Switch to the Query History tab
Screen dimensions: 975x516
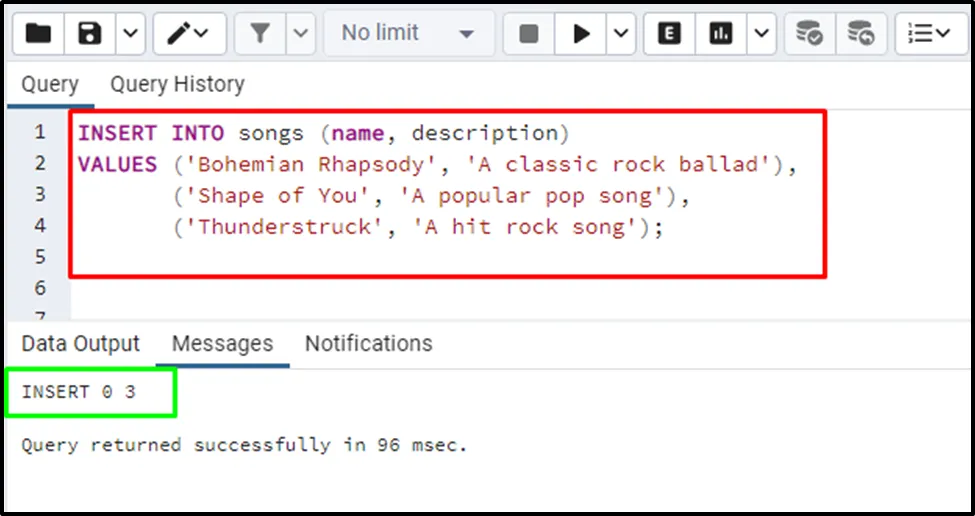177,85
